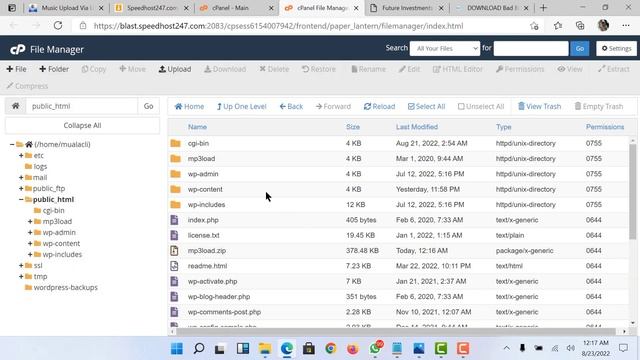Open the Upload tool
The height and width of the screenshot is (360, 640).
175,69
